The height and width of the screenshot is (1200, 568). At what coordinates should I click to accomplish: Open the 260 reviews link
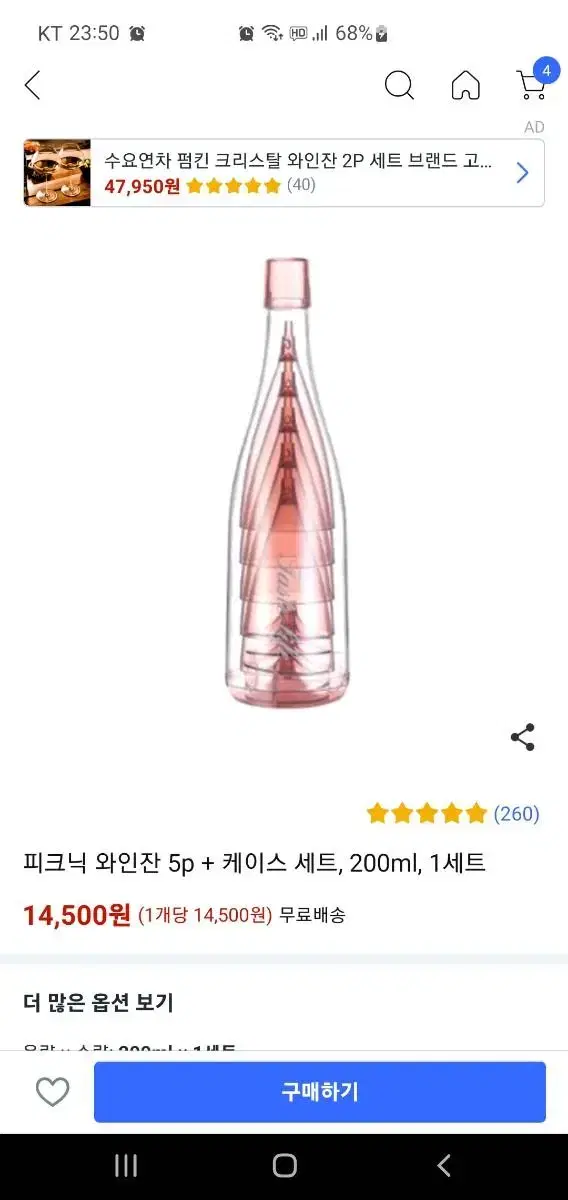coord(517,814)
